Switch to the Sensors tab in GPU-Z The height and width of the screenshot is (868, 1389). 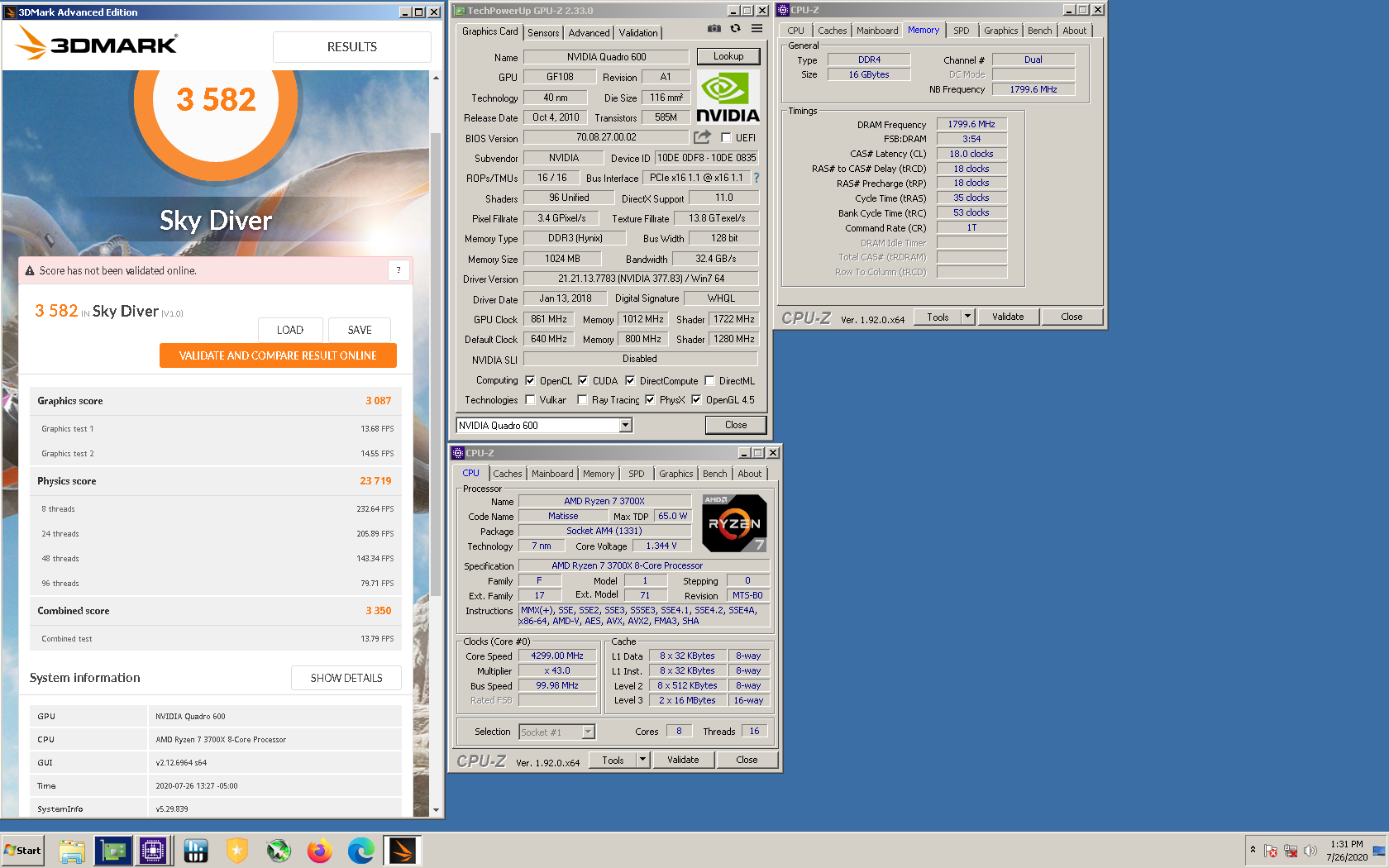click(x=543, y=33)
